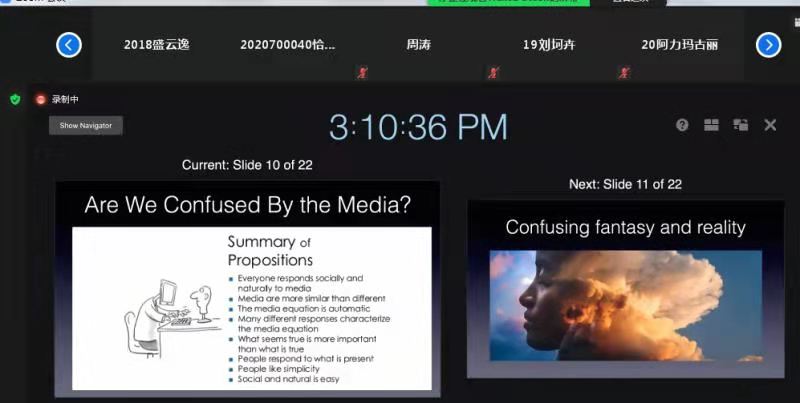
Task: Select participant tile 2018盛云逸
Action: (x=156, y=45)
